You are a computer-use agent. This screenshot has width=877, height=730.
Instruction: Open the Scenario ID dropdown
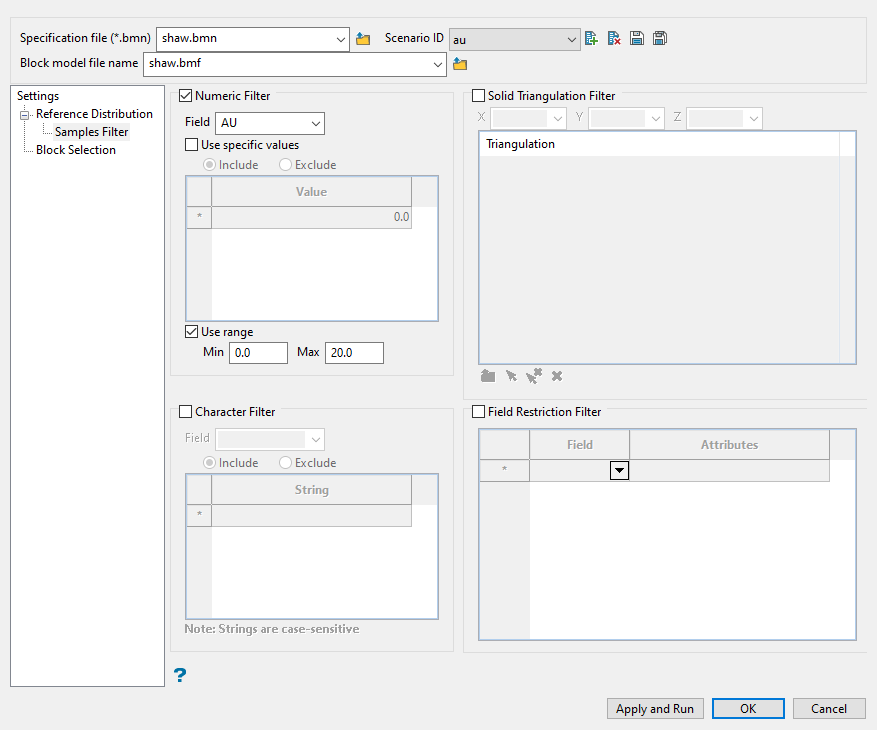point(571,40)
